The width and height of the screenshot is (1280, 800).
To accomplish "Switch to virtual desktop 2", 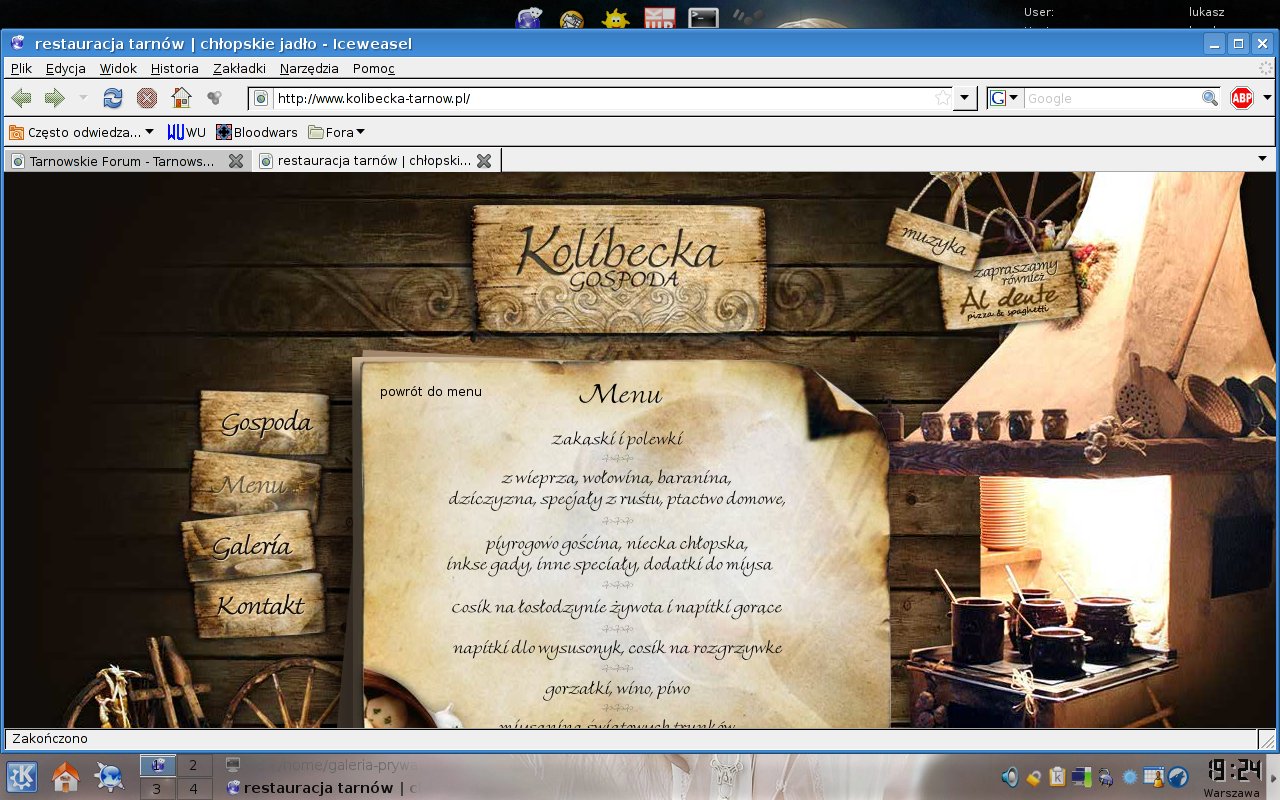I will click(194, 766).
